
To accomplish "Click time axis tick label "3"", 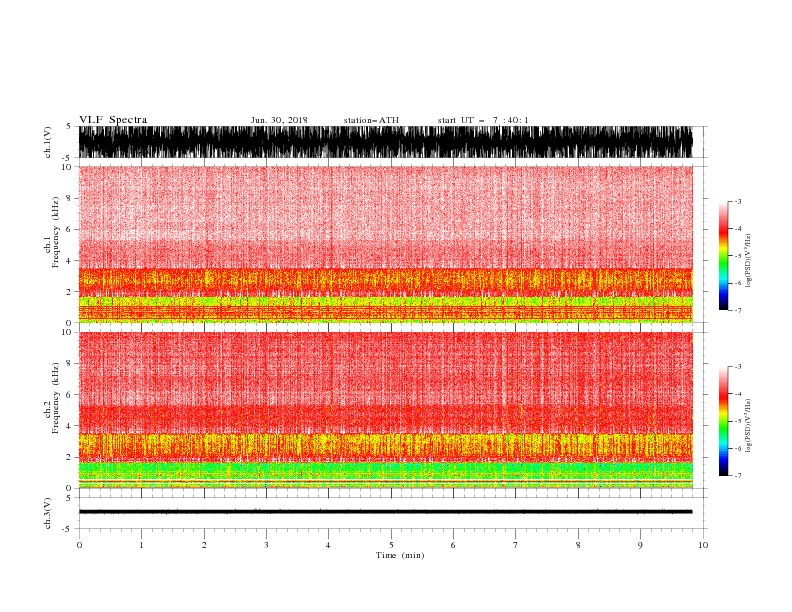I will [266, 545].
